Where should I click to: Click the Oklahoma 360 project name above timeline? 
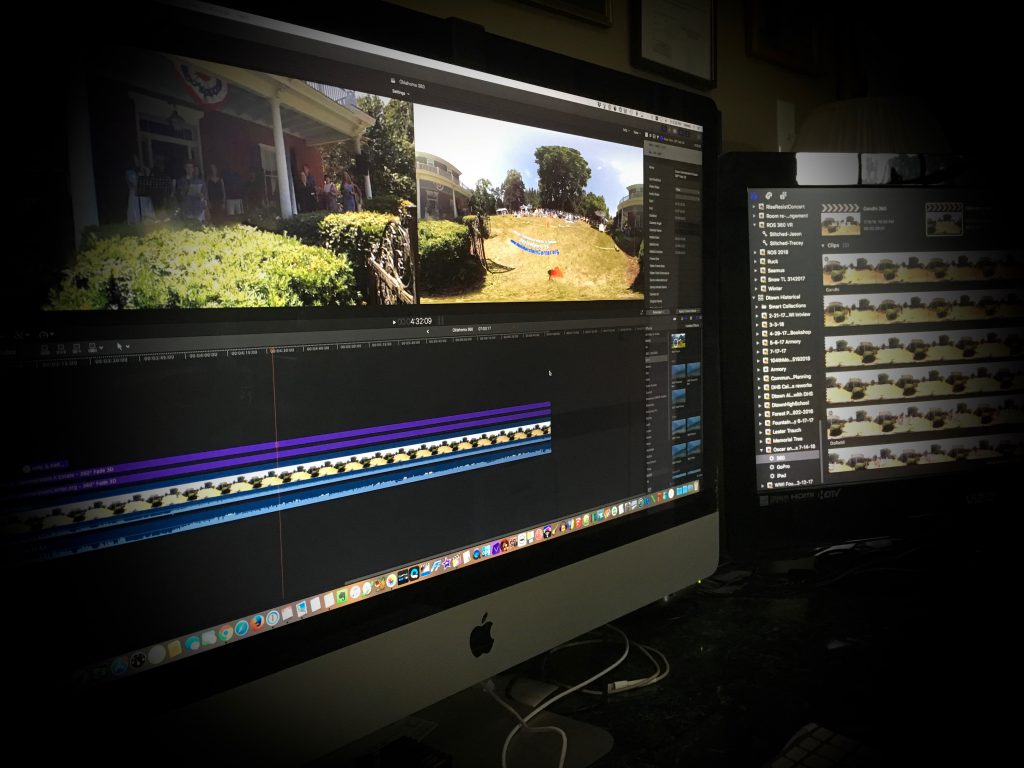462,329
